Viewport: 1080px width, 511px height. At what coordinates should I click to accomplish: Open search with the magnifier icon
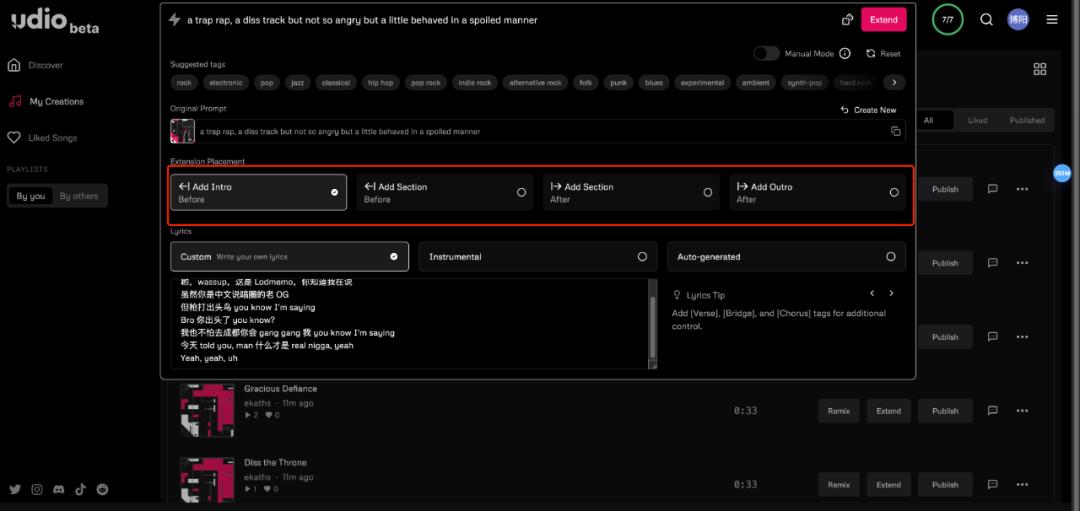pyautogui.click(x=986, y=20)
